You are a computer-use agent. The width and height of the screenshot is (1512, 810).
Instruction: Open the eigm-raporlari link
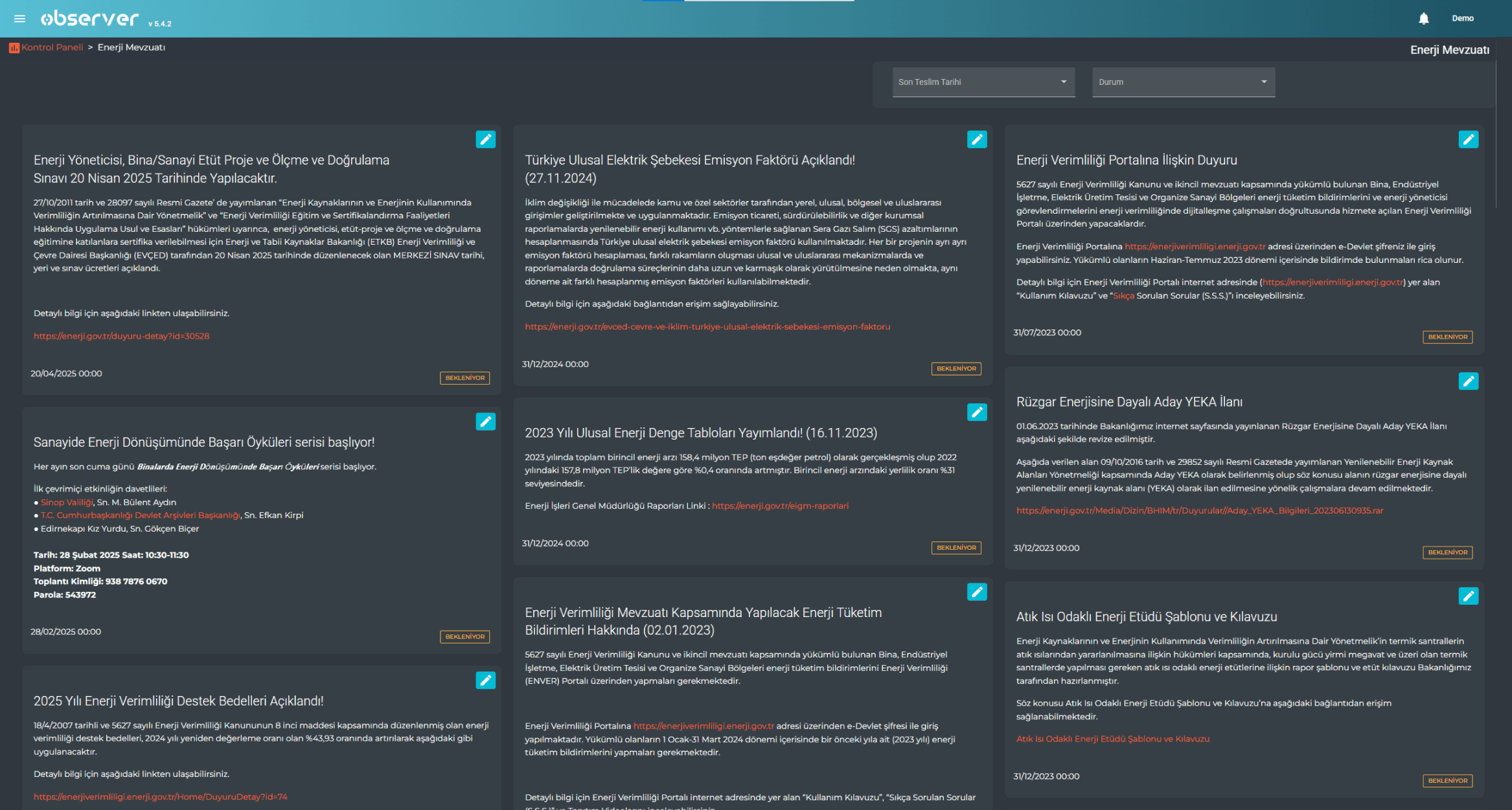click(x=780, y=506)
